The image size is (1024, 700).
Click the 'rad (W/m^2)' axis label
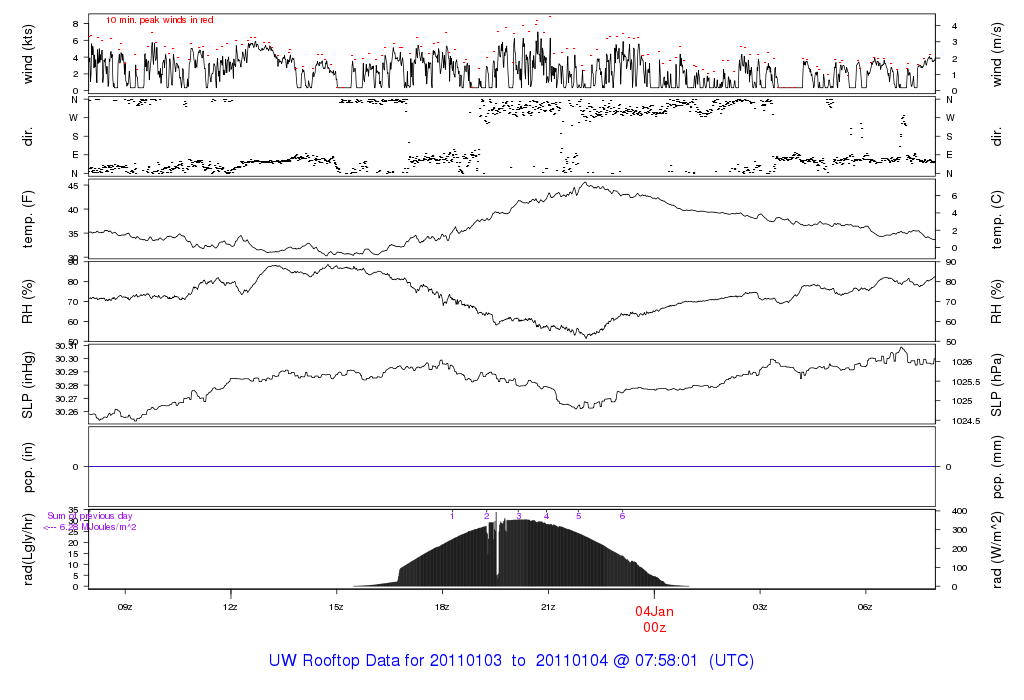pyautogui.click(x=997, y=548)
